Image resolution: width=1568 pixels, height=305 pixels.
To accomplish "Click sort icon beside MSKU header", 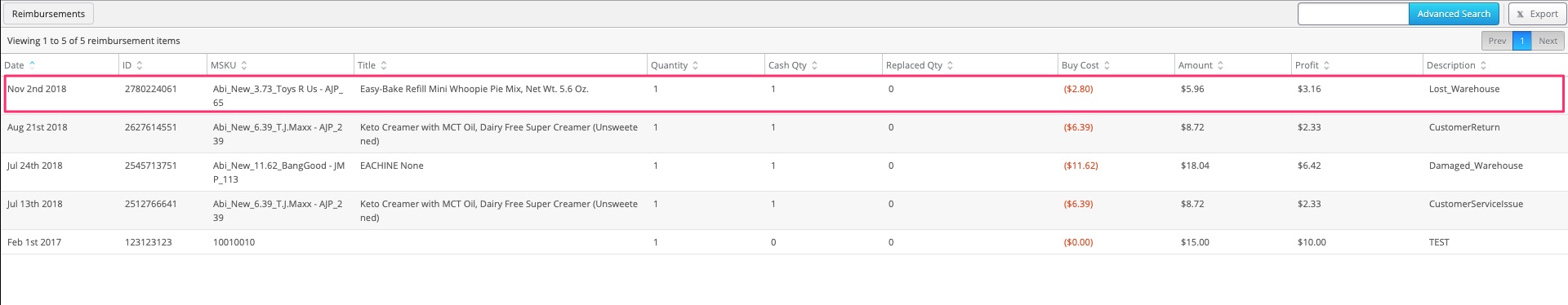I will pos(244,65).
